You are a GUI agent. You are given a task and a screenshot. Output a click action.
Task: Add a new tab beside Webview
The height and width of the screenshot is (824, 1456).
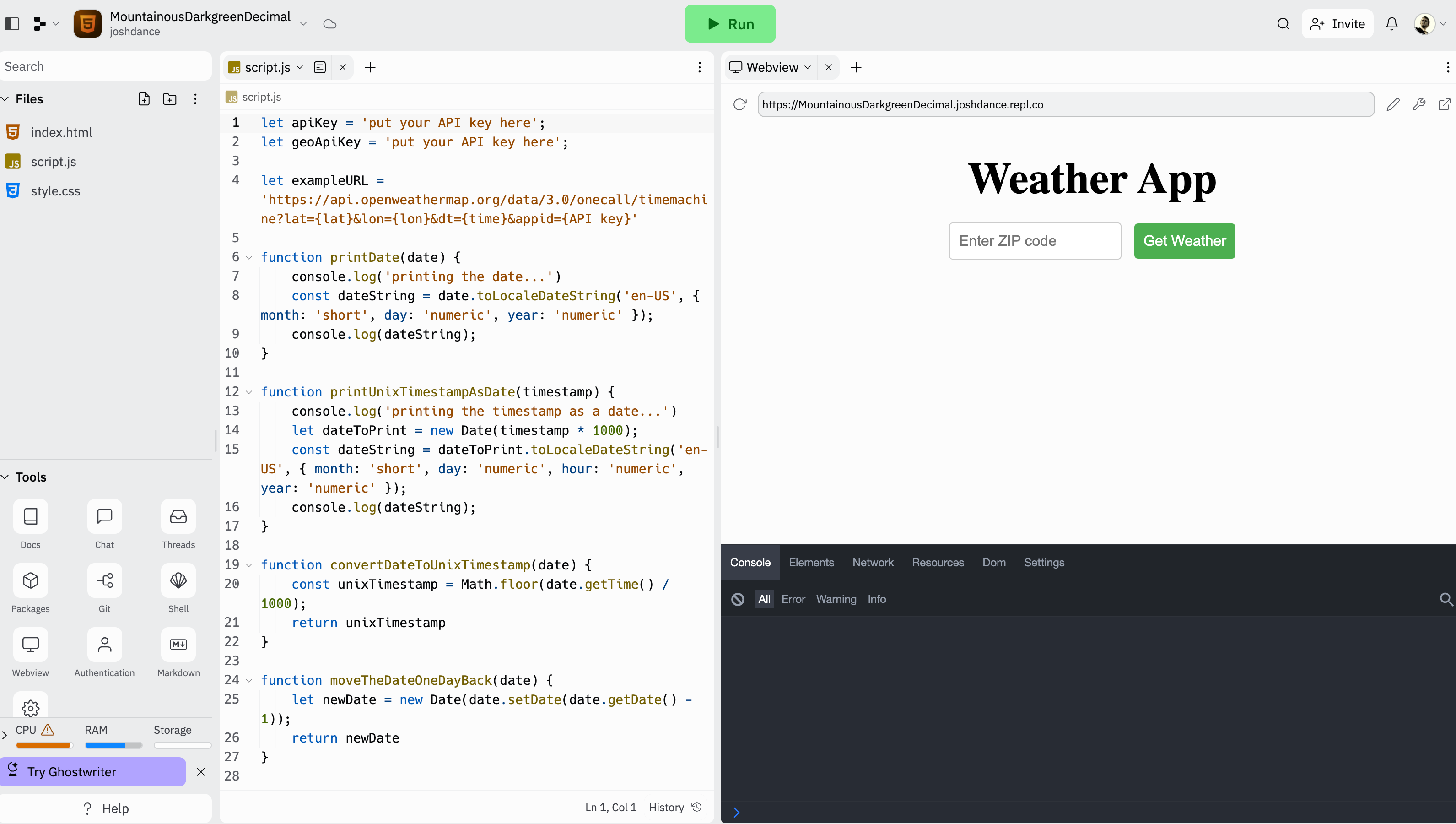point(857,67)
